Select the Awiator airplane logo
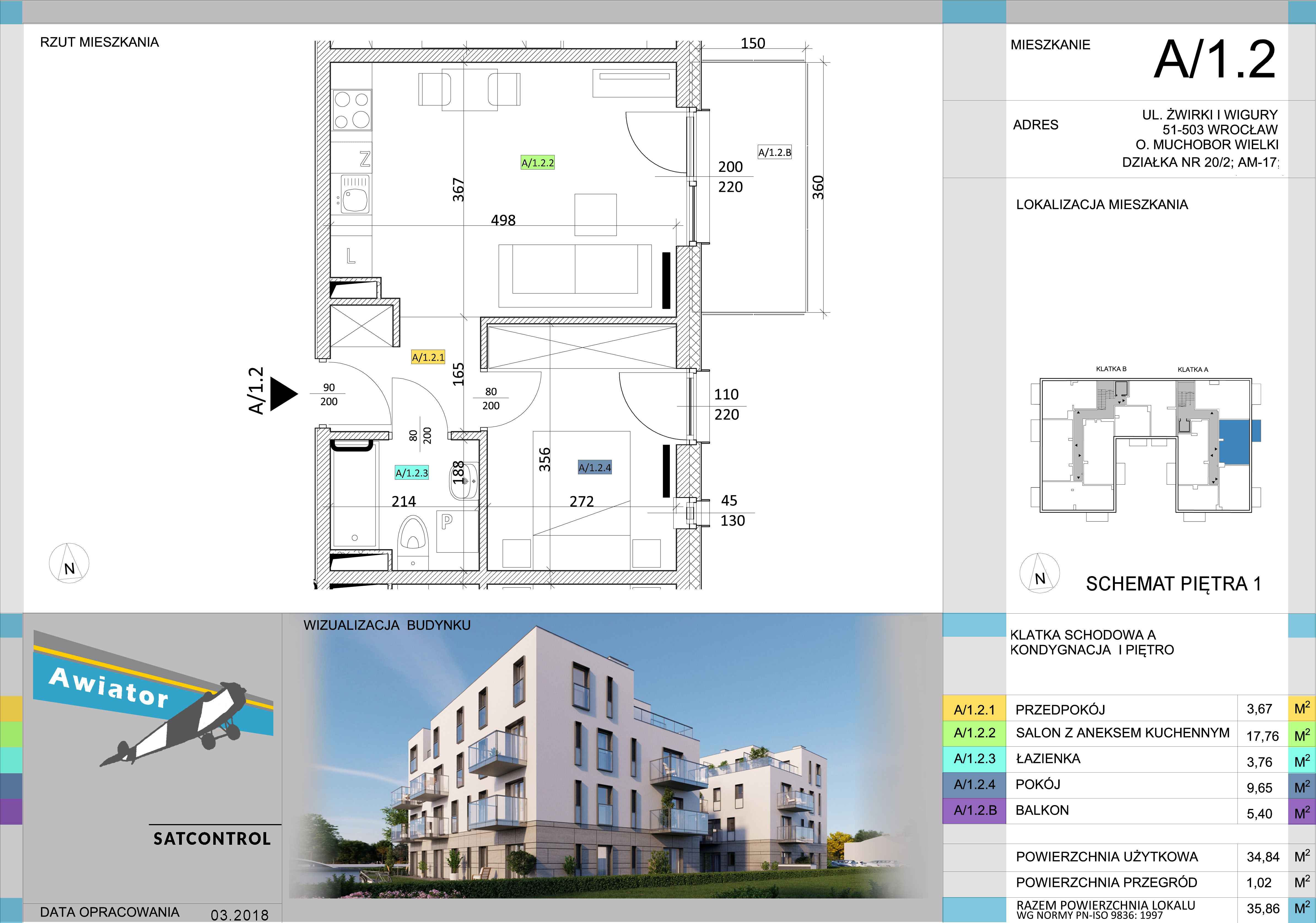Image resolution: width=1316 pixels, height=923 pixels. tap(153, 698)
